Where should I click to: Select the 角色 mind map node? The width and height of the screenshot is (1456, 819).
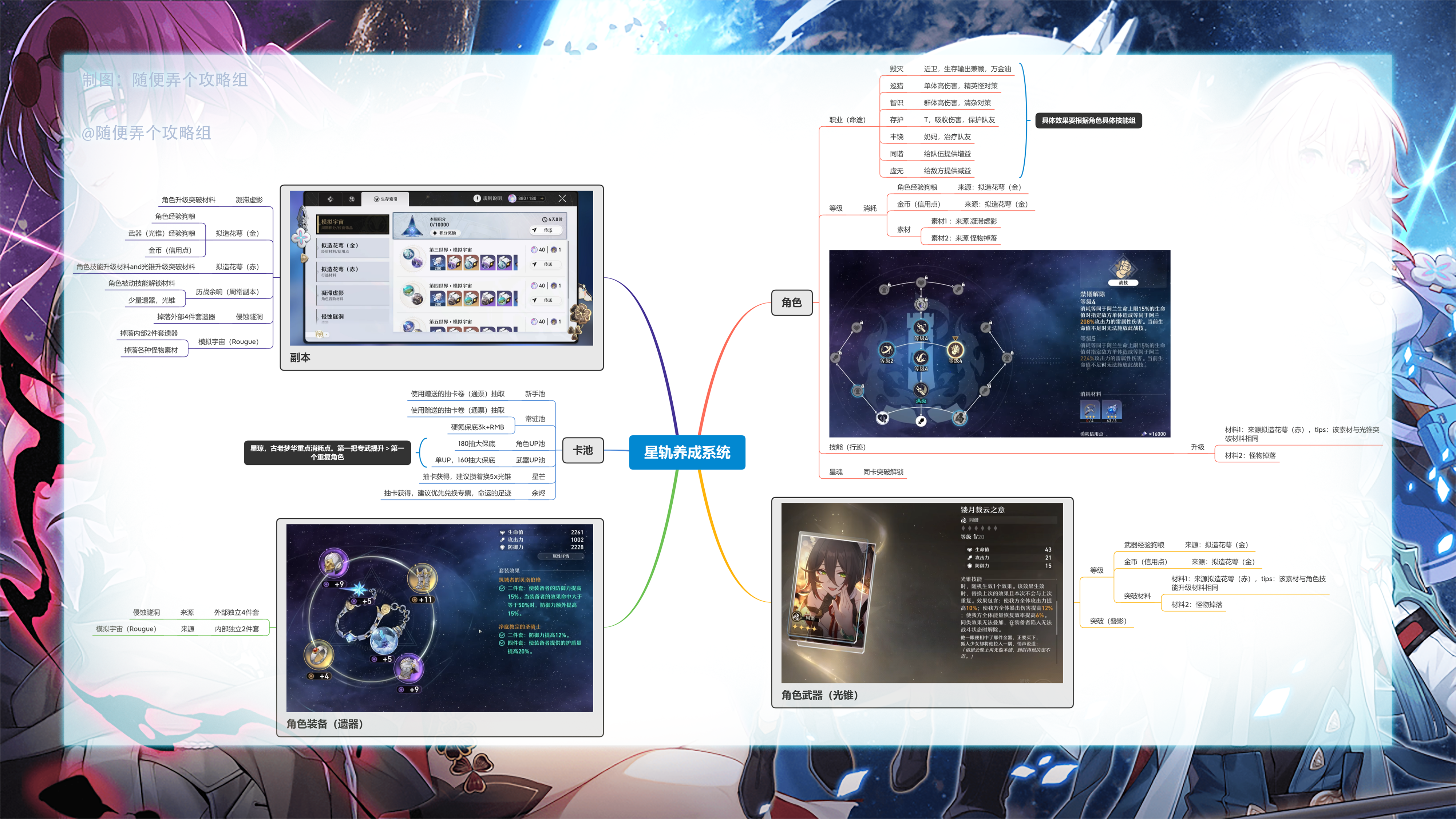pyautogui.click(x=791, y=302)
